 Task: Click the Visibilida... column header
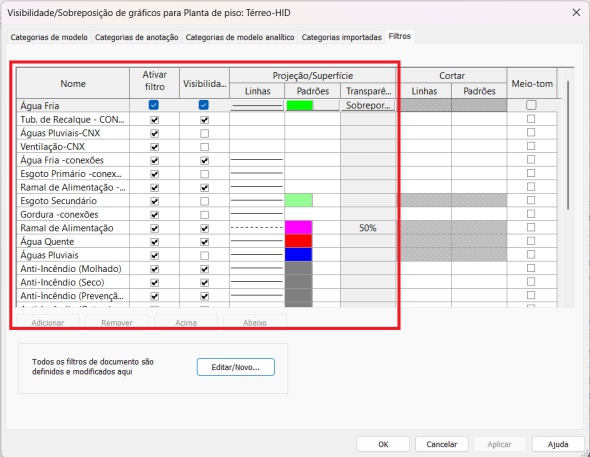click(204, 84)
